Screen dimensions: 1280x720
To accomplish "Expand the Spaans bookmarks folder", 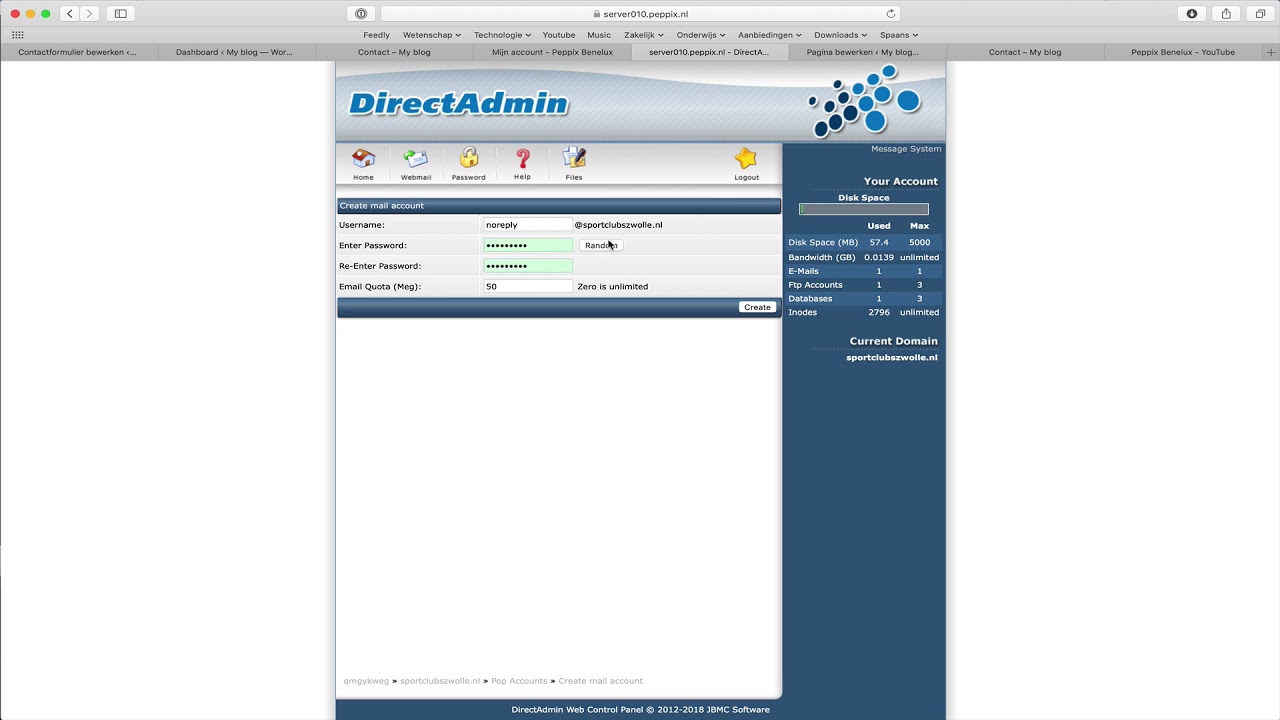I will pos(899,35).
